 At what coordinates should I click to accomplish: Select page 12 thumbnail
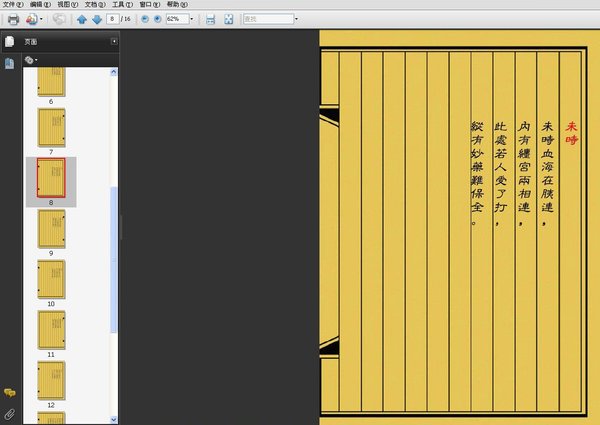point(51,381)
